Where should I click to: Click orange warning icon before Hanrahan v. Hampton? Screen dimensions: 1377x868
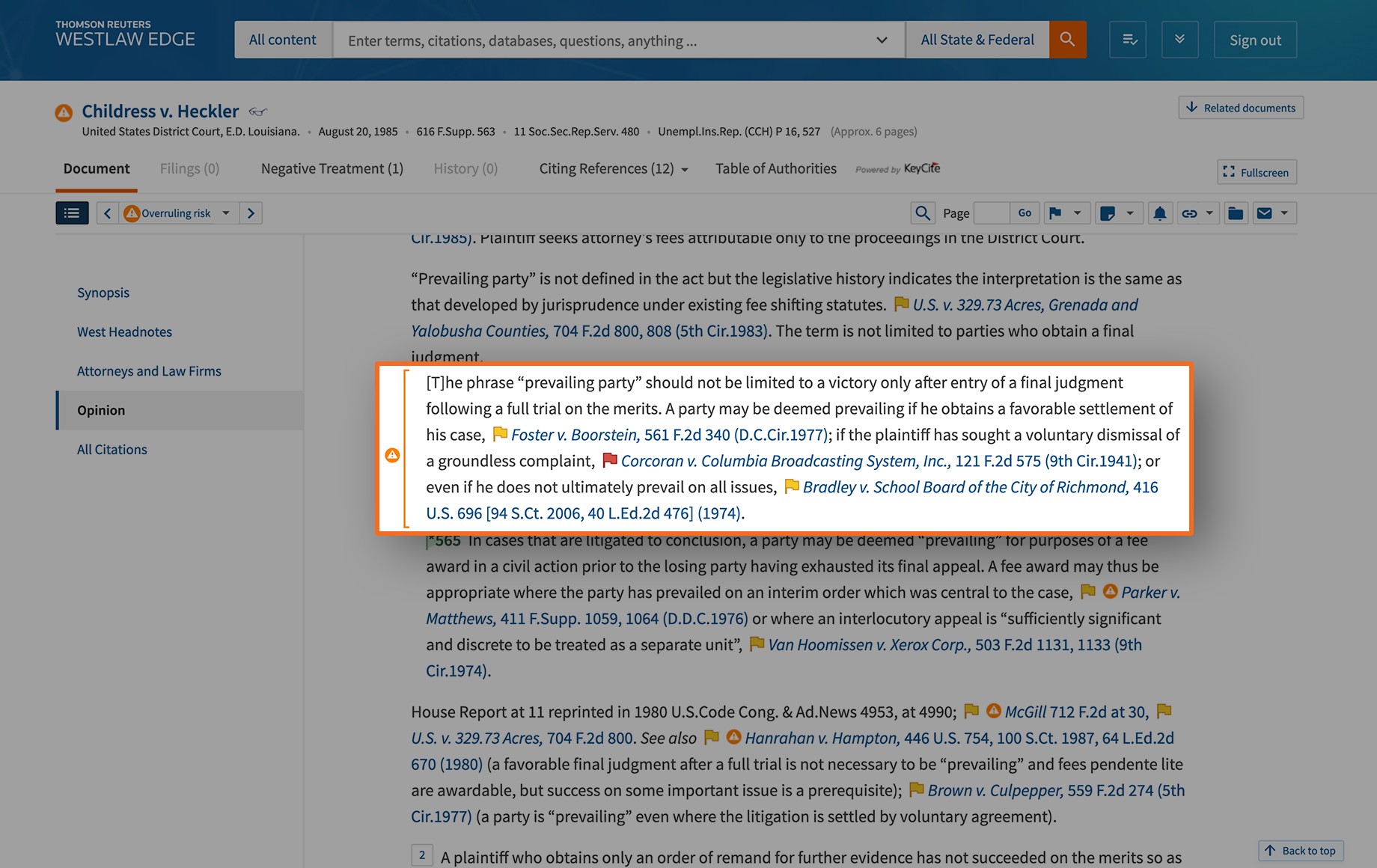coord(734,736)
